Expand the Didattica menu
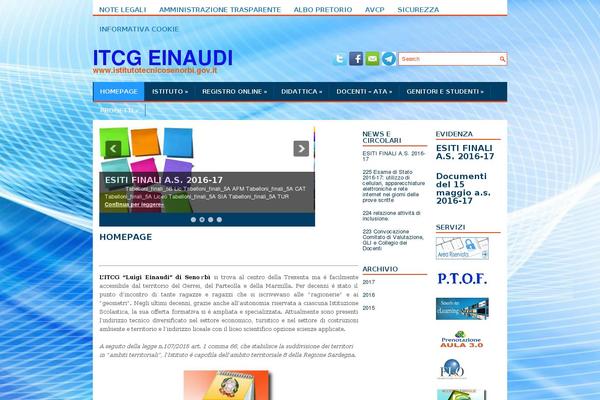The image size is (600, 400). [302, 91]
